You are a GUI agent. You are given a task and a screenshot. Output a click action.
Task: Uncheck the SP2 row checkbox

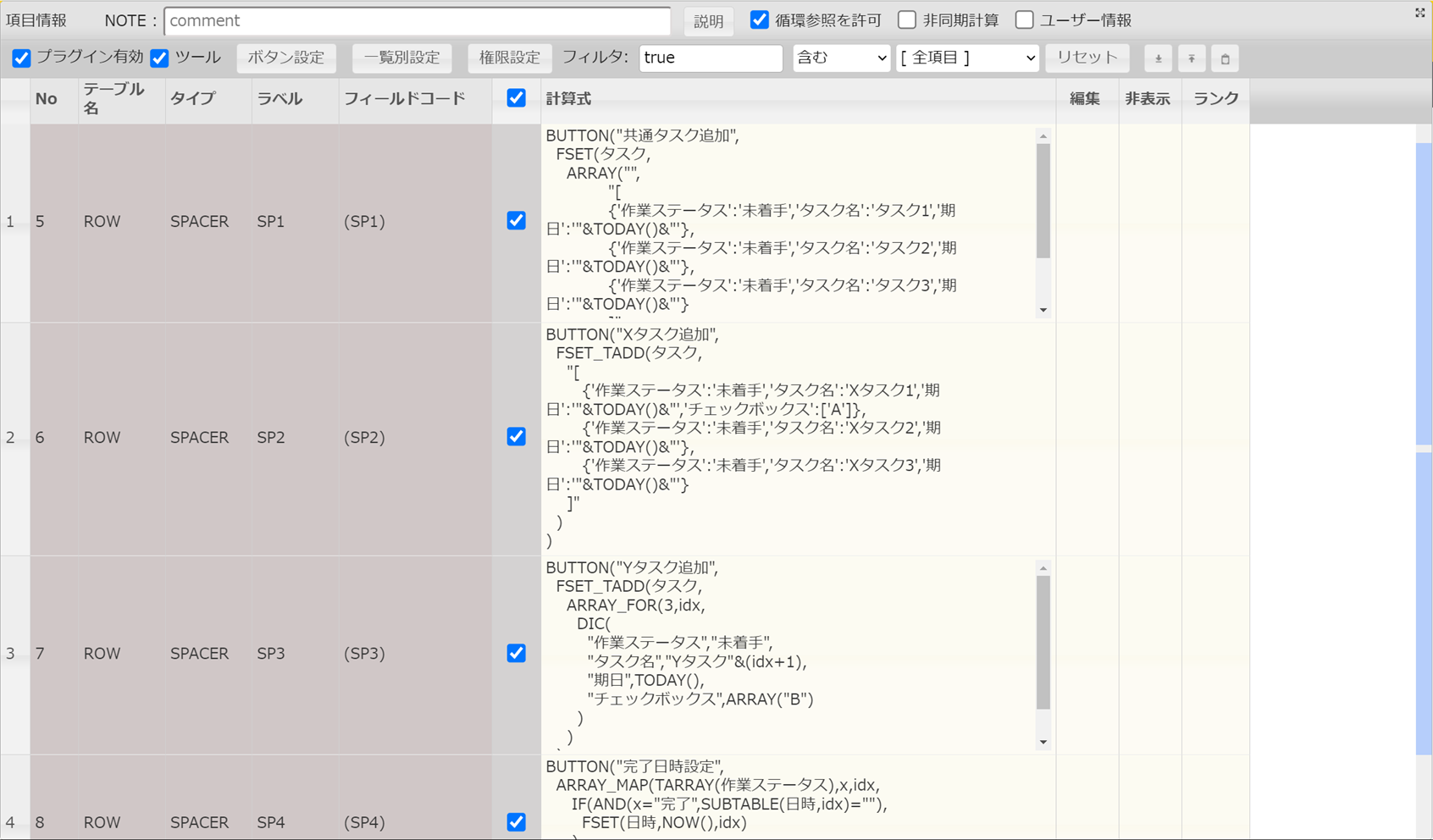pyautogui.click(x=516, y=437)
